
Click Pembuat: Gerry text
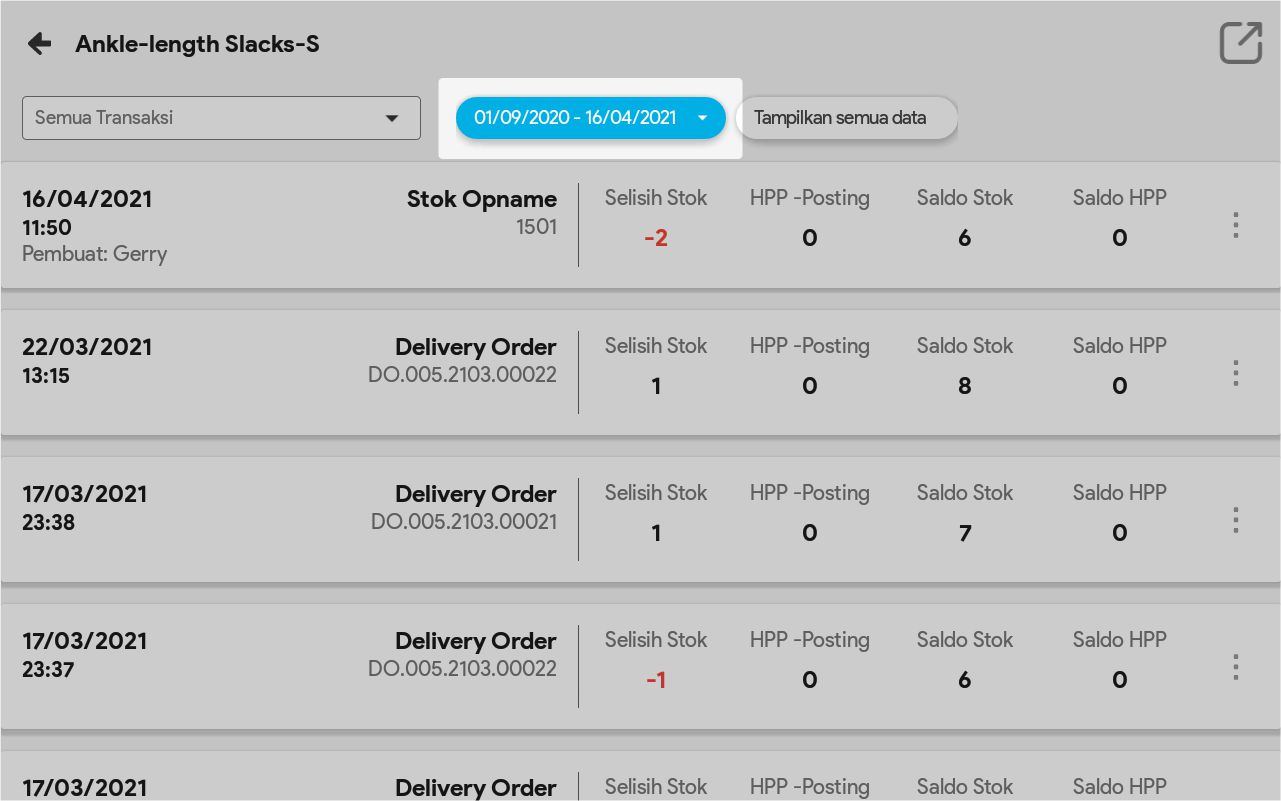click(94, 254)
